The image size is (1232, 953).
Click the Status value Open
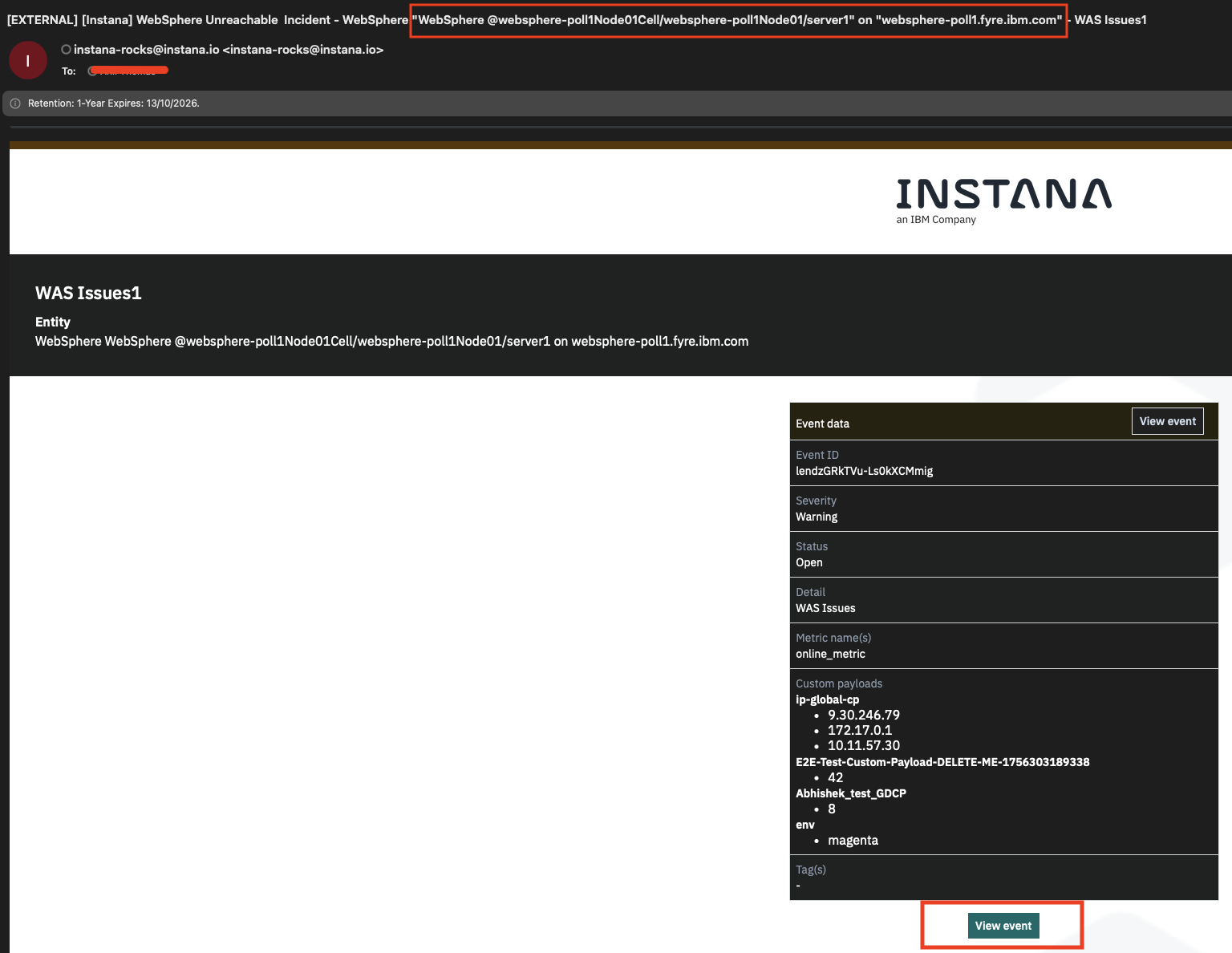point(808,562)
